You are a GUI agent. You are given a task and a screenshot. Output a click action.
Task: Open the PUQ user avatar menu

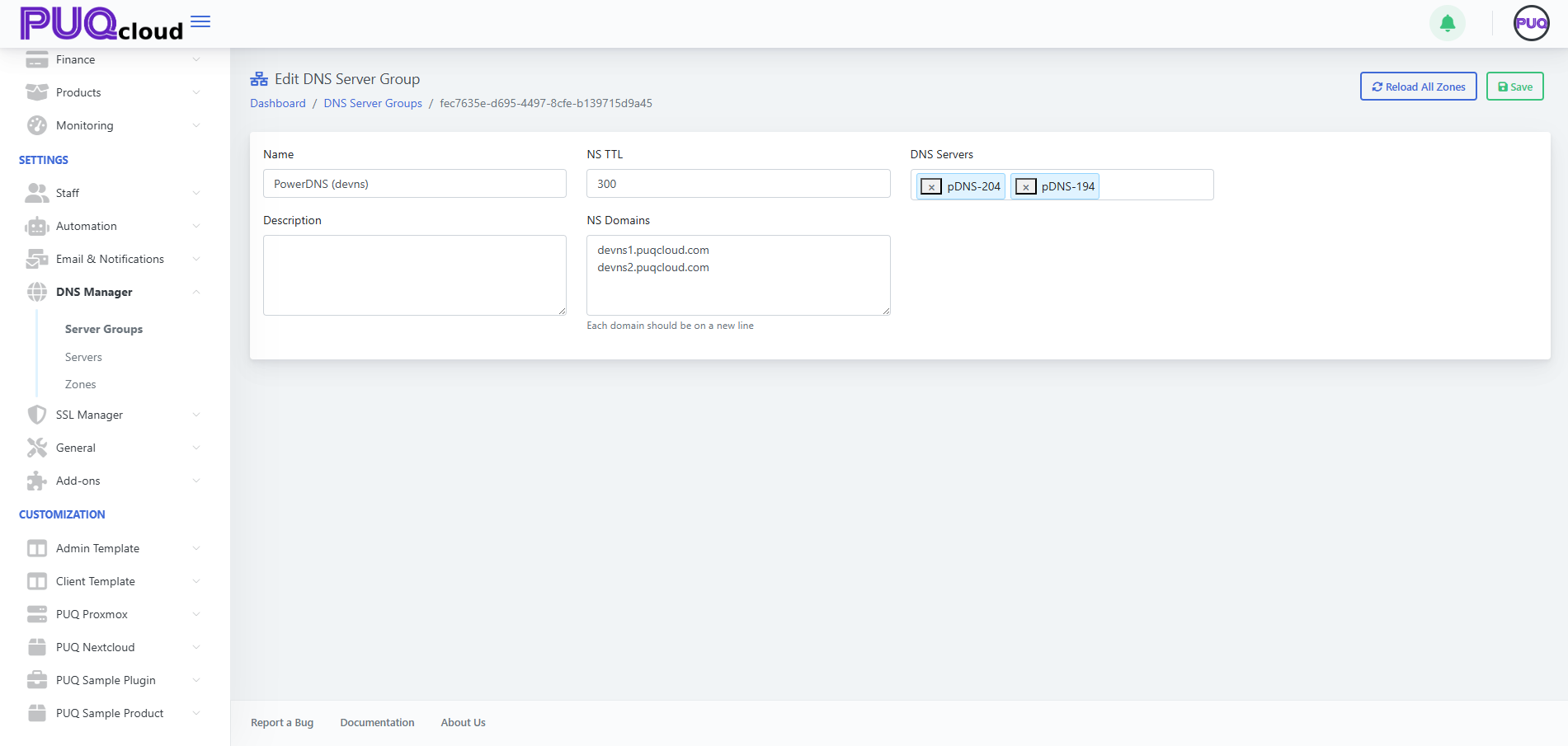[1531, 23]
